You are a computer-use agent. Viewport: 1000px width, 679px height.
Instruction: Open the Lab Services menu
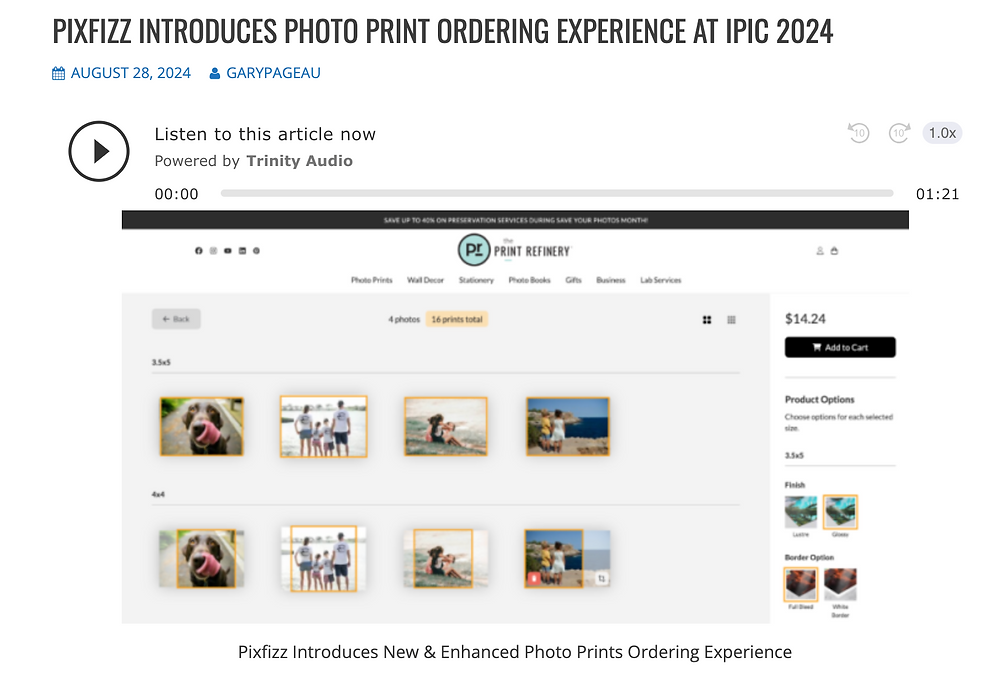661,280
